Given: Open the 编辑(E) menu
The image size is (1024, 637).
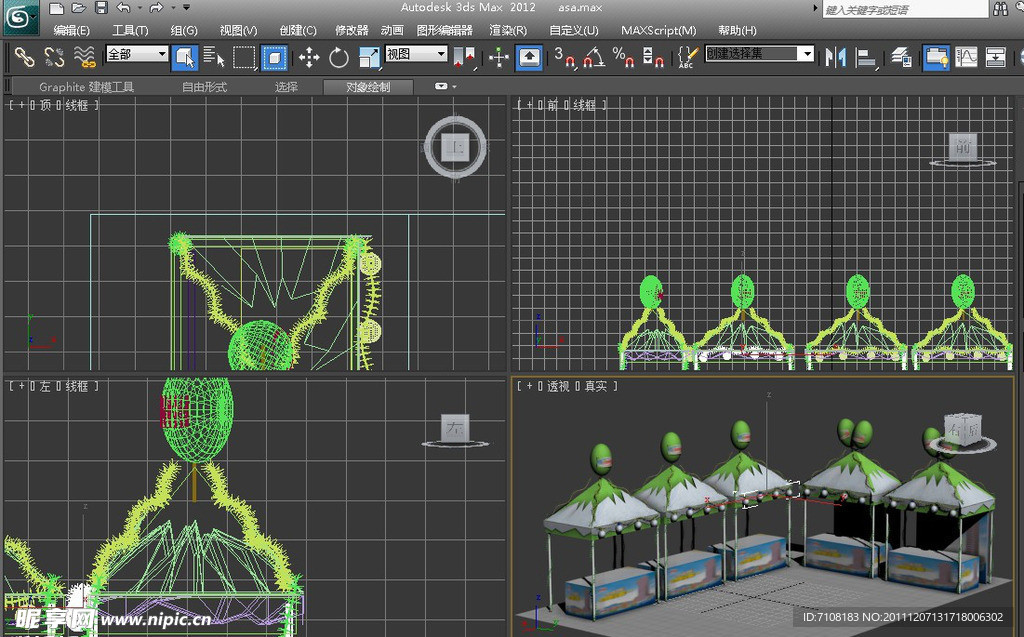Looking at the screenshot, I should pyautogui.click(x=71, y=31).
